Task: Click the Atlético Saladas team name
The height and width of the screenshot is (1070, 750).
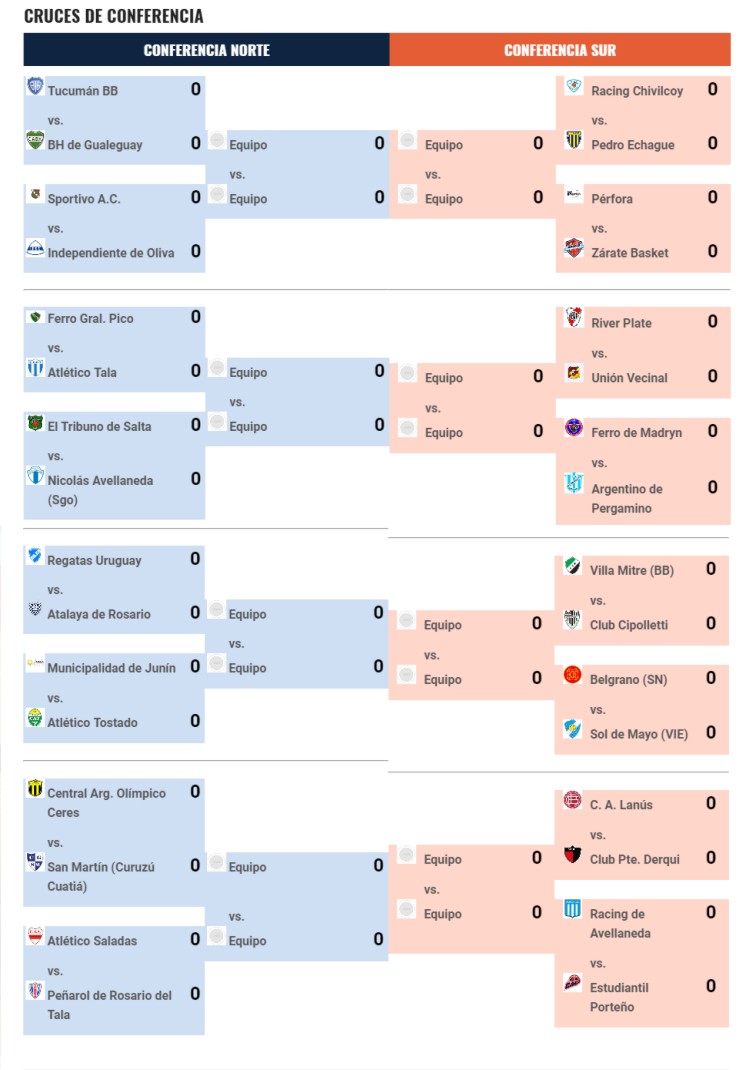Action: click(91, 940)
